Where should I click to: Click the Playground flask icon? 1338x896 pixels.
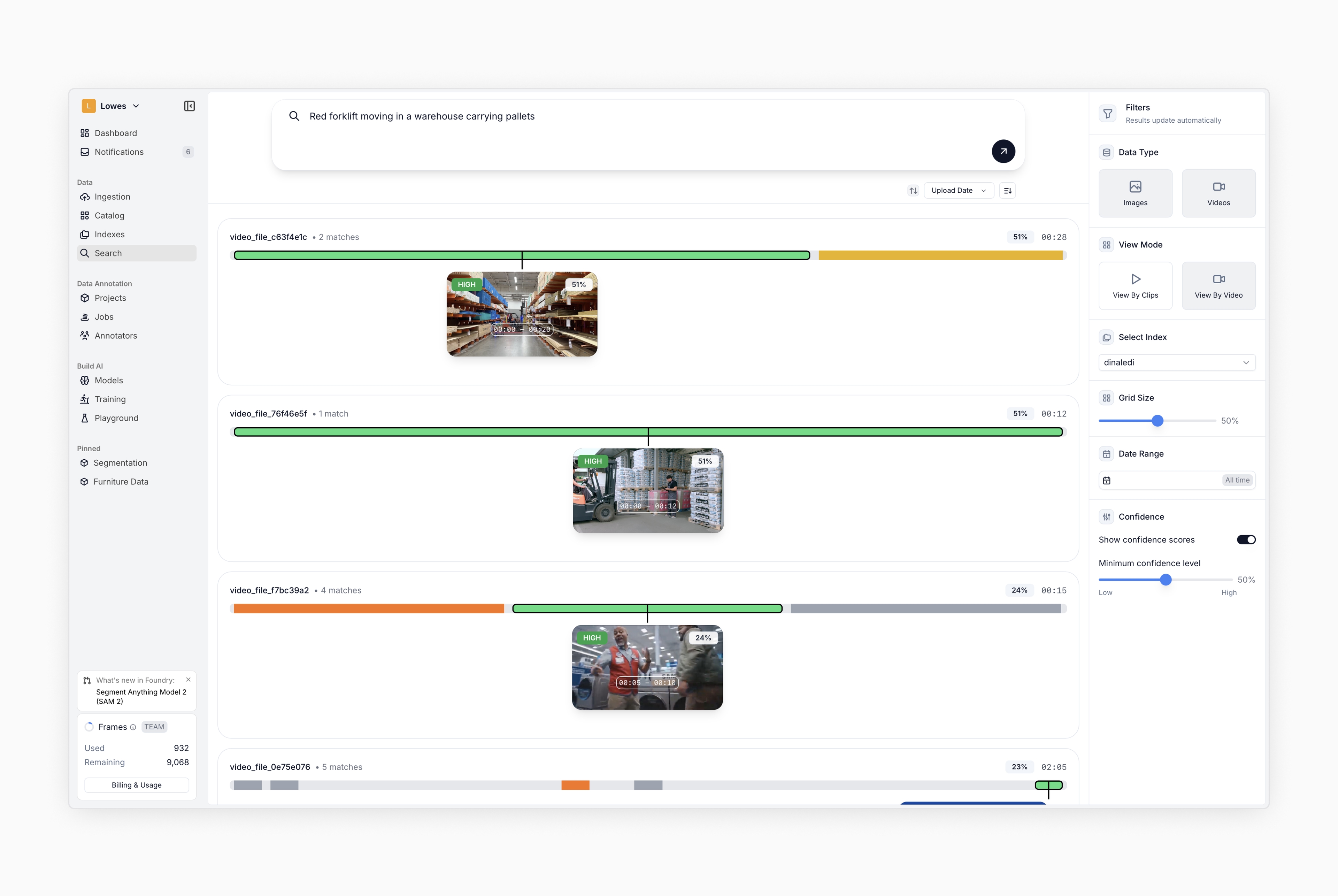85,418
